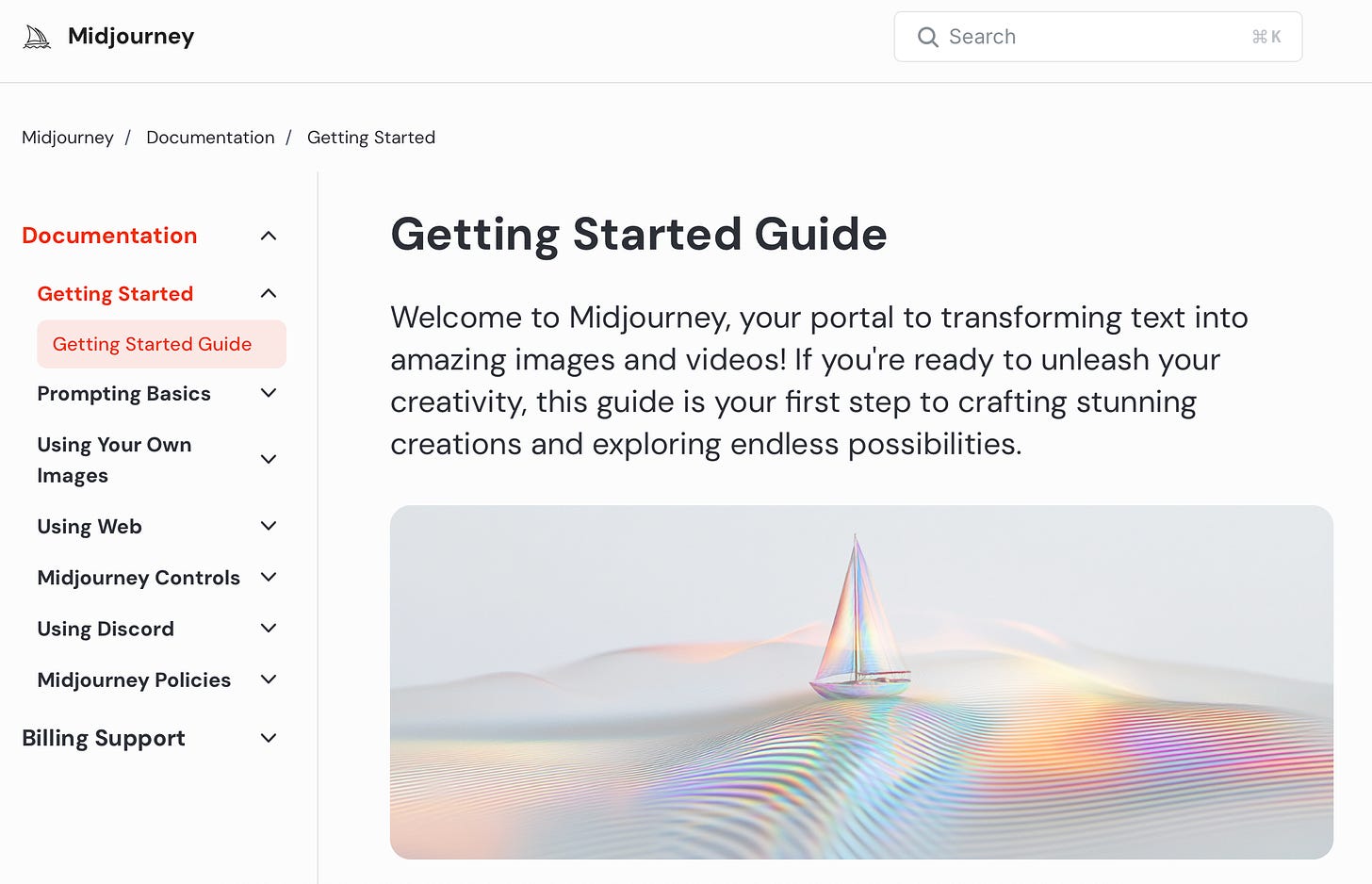
Task: Open the Midjourney Policies section
Action: tap(134, 680)
